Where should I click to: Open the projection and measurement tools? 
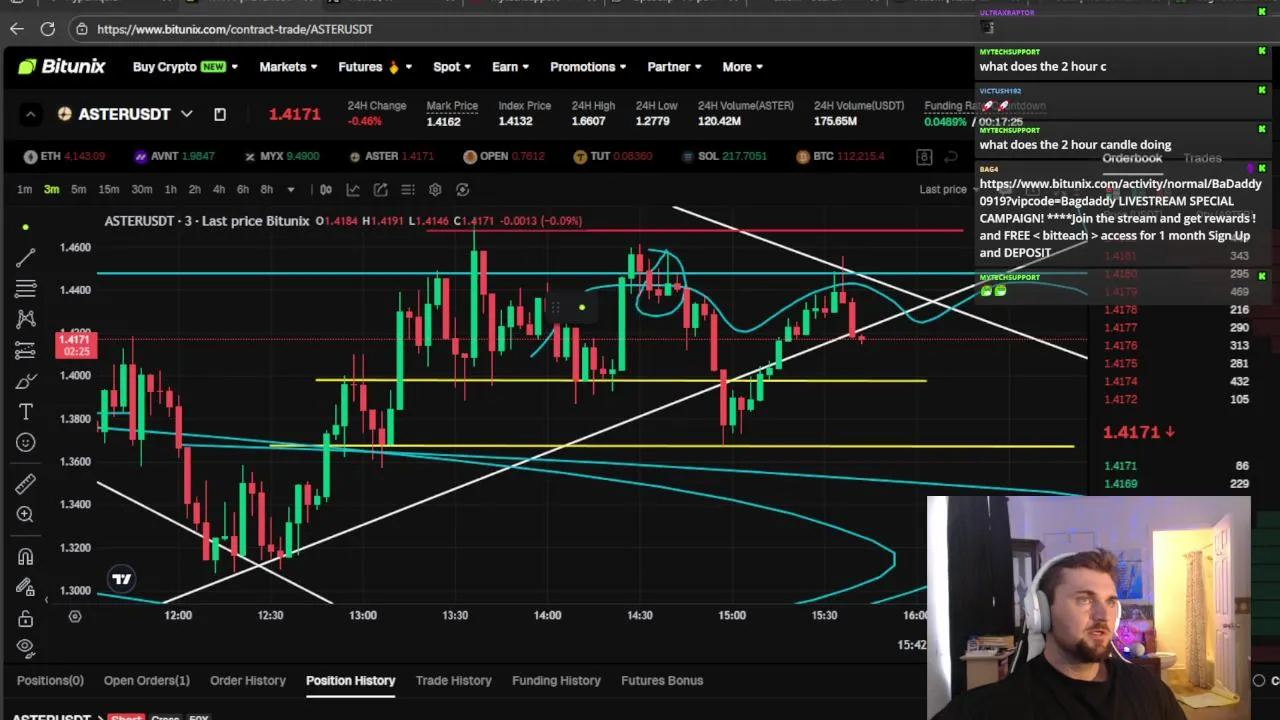(x=26, y=350)
